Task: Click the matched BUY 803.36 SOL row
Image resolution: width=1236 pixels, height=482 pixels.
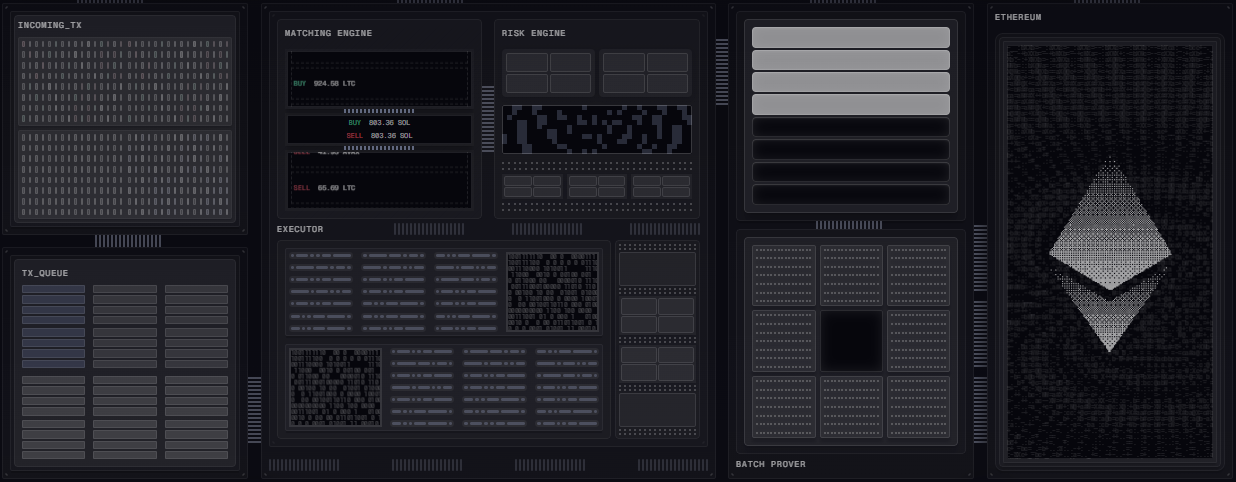Action: 379,123
